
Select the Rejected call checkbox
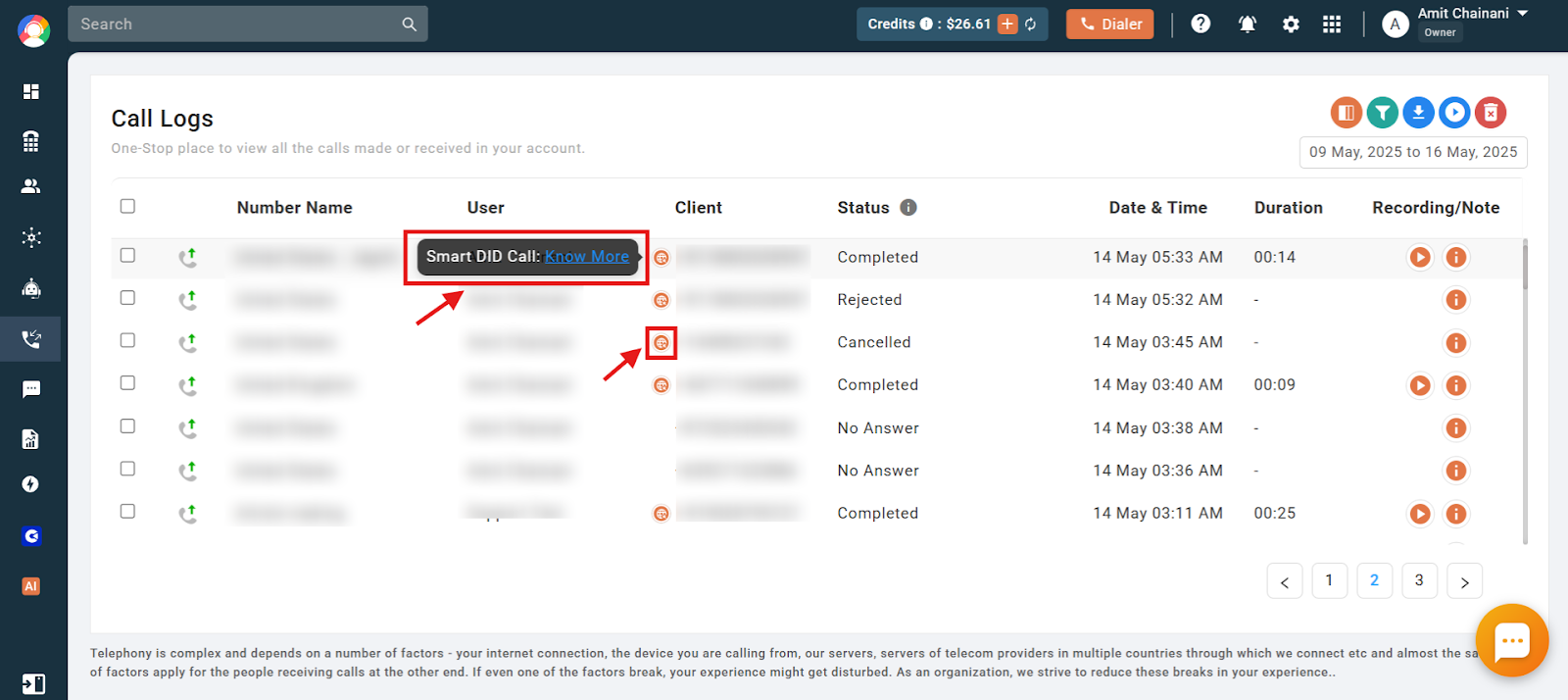click(x=127, y=297)
